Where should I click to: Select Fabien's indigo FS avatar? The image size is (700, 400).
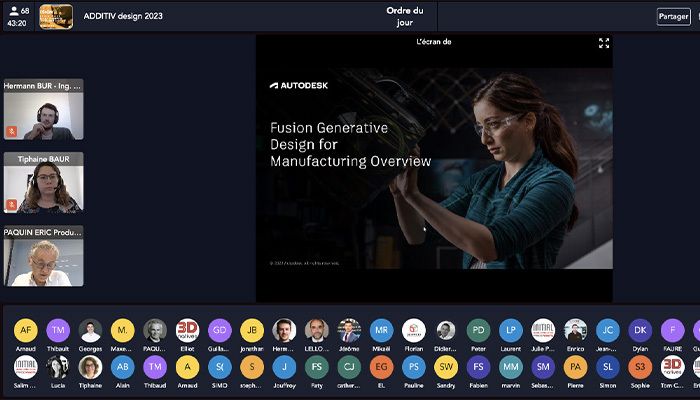(478, 367)
